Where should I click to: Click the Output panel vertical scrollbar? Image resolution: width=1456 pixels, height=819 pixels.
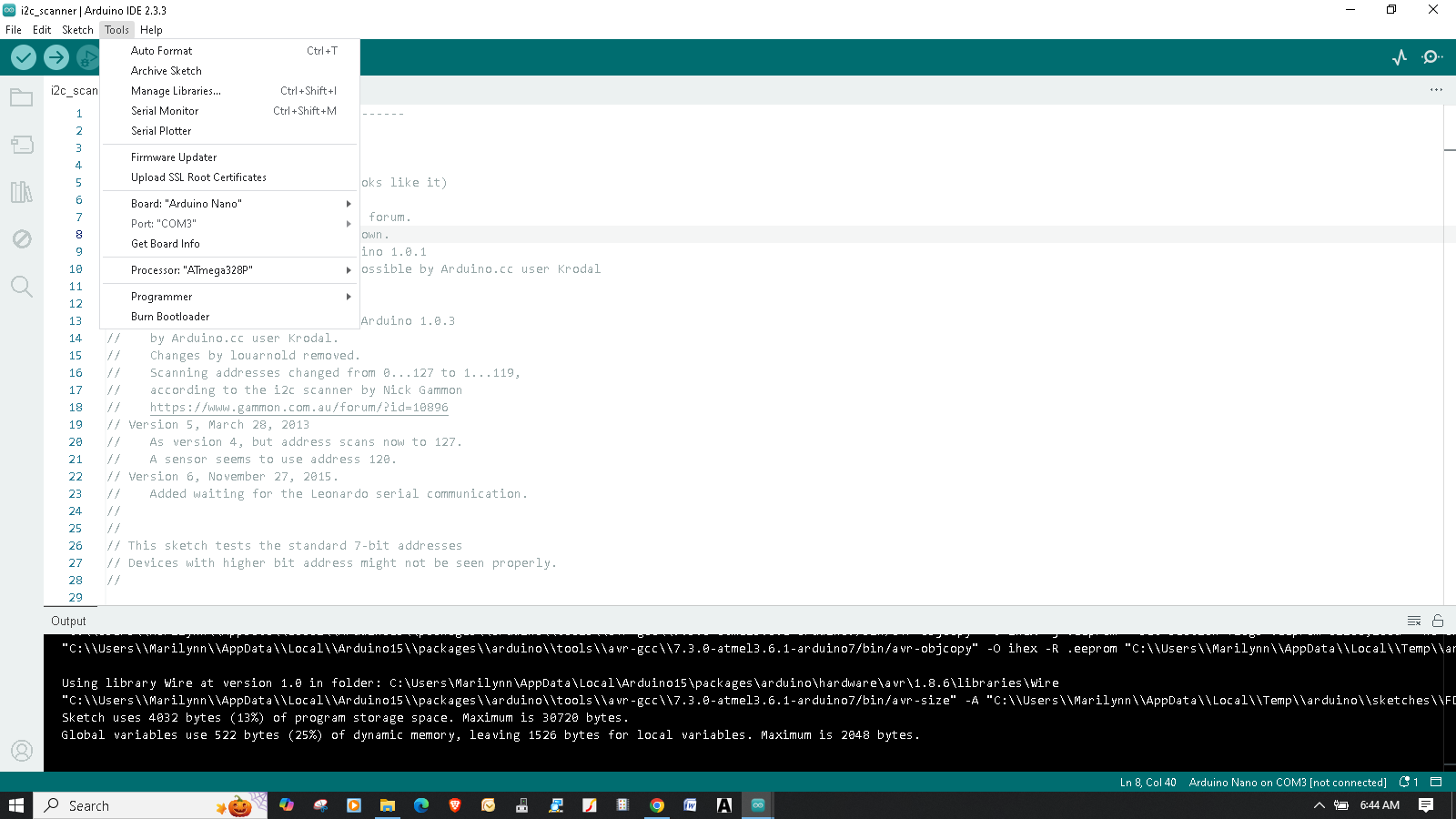point(1450,703)
